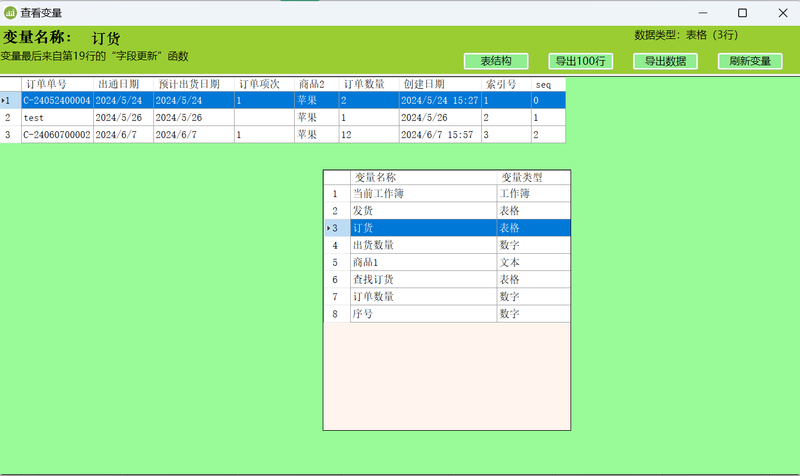Select variable 序号 in the variable list
Image resolution: width=800 pixels, height=476 pixels.
tap(423, 314)
